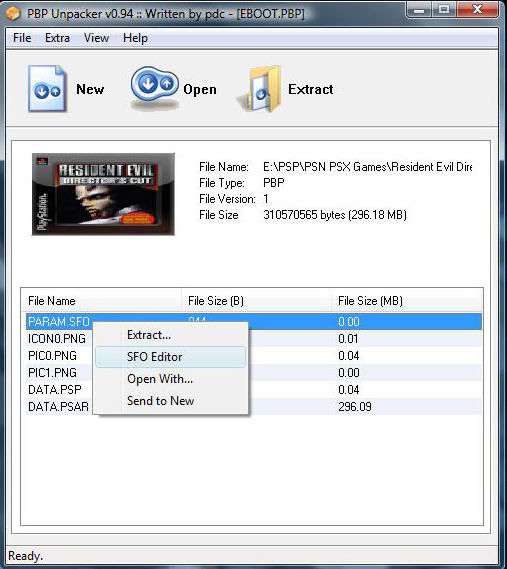Click the PBP Unpacker title bar icon
The height and width of the screenshot is (569, 507).
(13, 13)
